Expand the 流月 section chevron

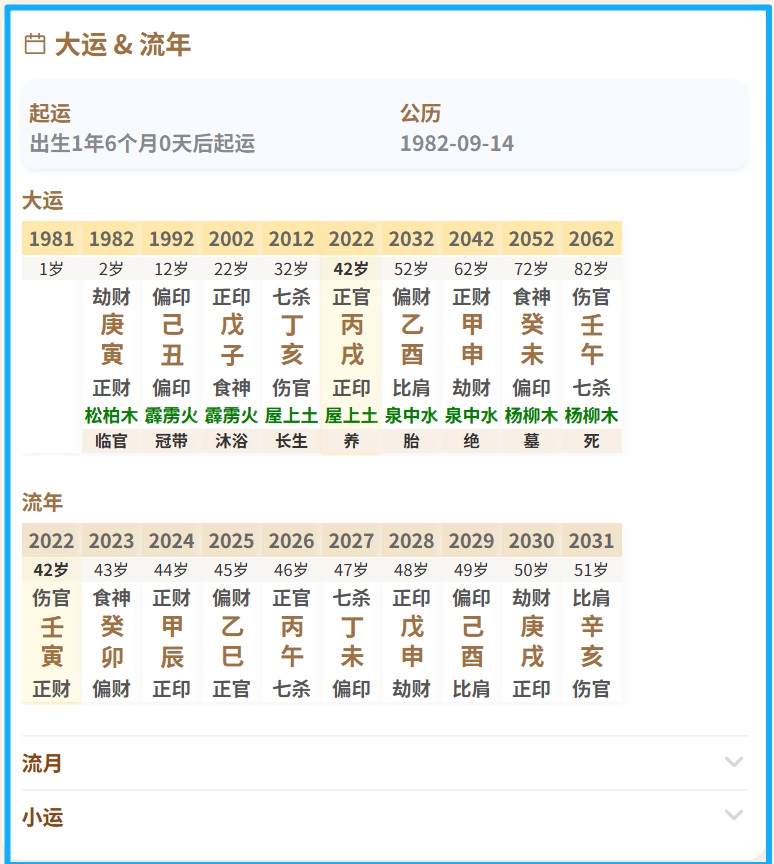(x=734, y=763)
